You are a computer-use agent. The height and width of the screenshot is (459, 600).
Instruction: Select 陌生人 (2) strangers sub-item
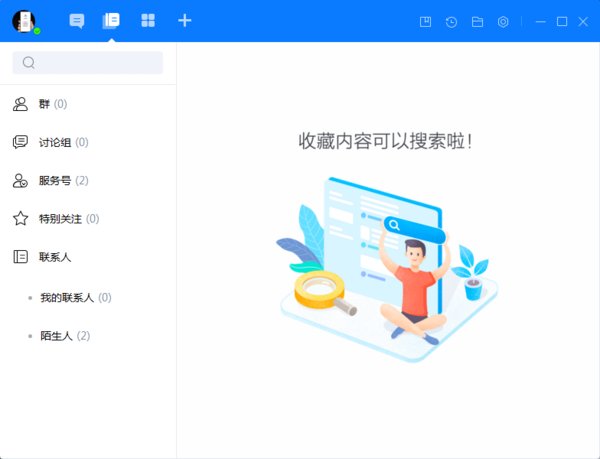(88, 336)
